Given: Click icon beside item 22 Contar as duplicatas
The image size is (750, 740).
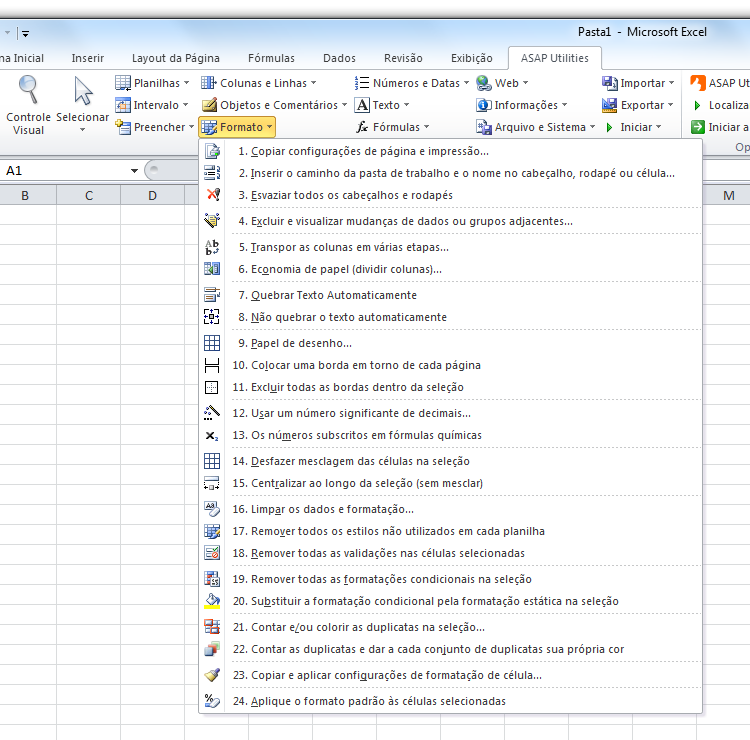Looking at the screenshot, I should point(212,649).
